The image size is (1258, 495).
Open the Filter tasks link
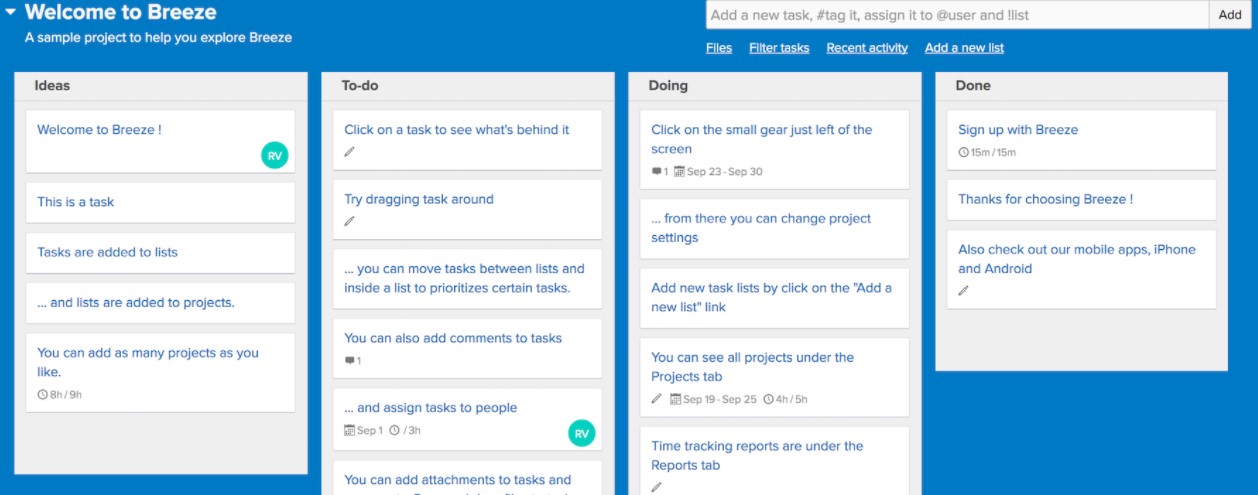coord(779,48)
